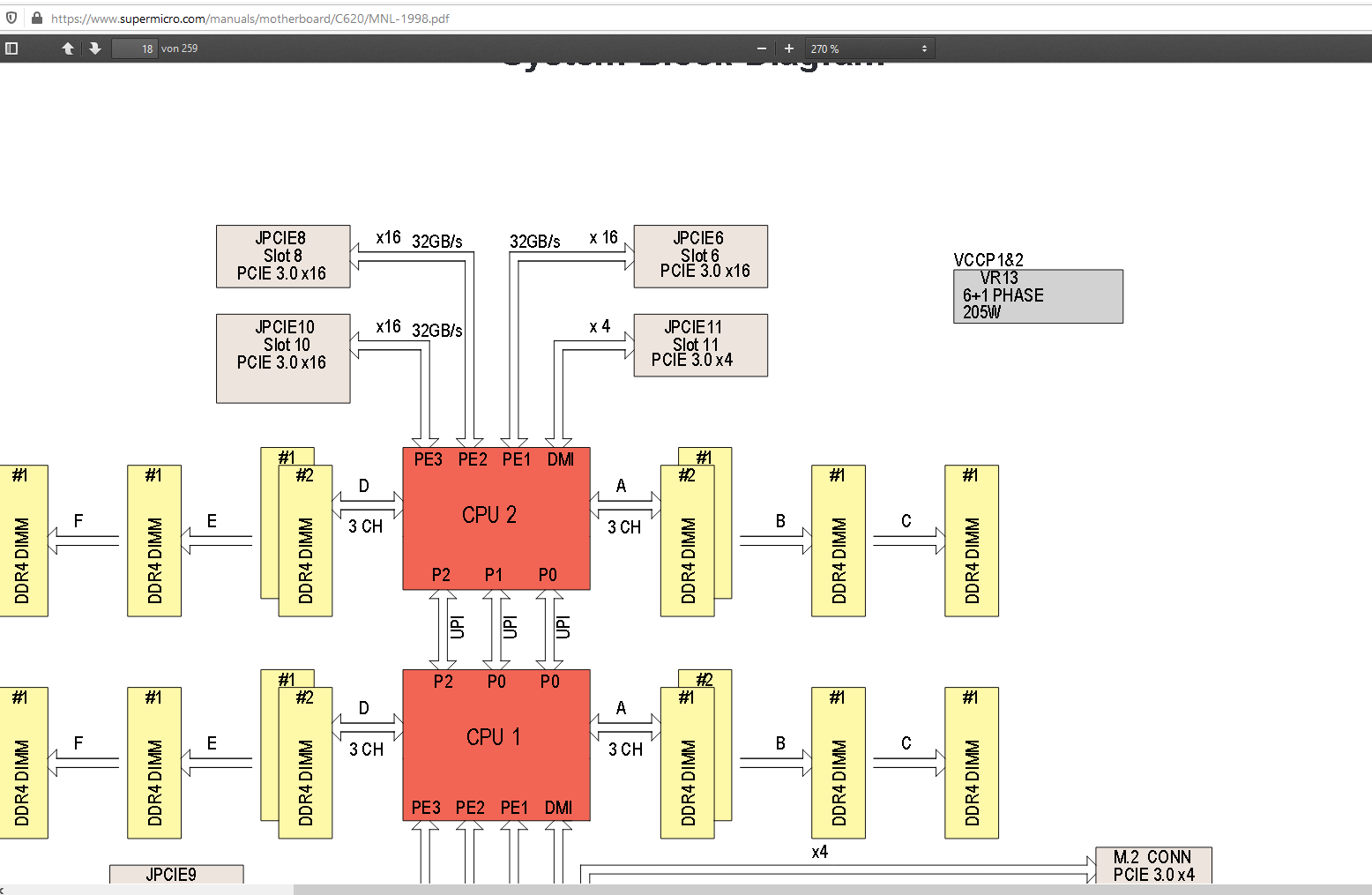The height and width of the screenshot is (895, 1372).
Task: Click the scroll-left arrow at bottom left
Action: (4, 889)
